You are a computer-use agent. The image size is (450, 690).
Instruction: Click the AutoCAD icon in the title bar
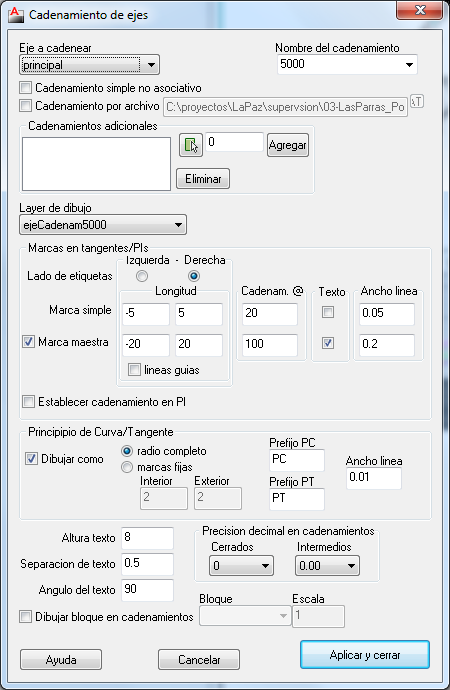click(x=16, y=15)
